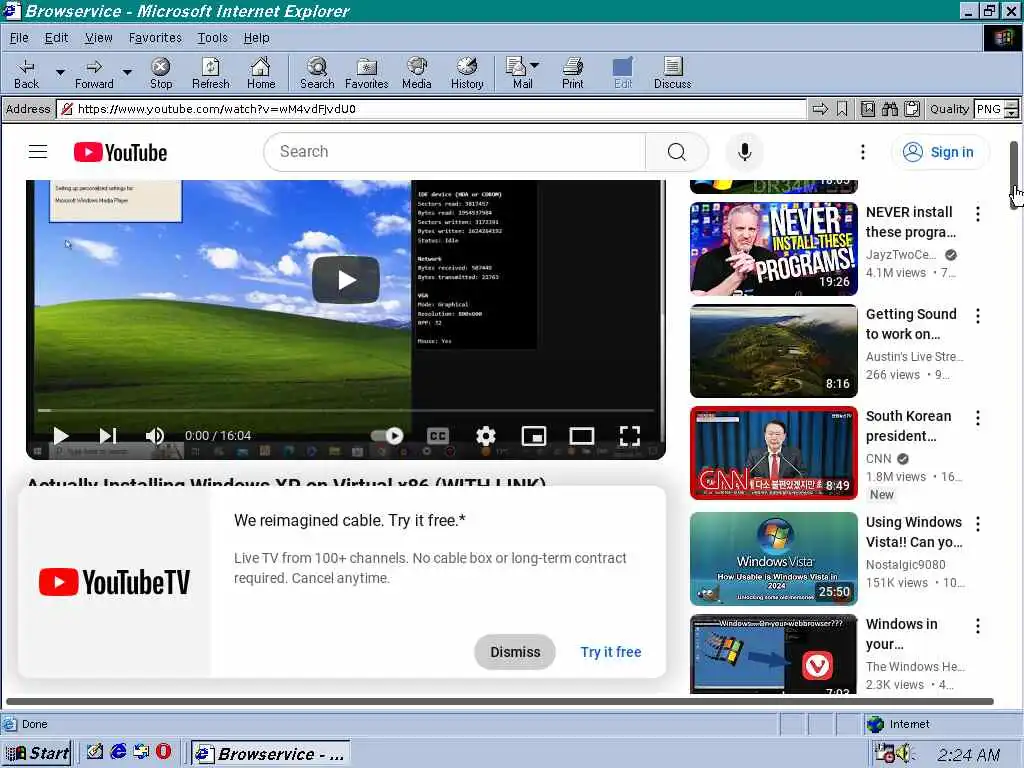This screenshot has width=1024, height=768.
Task: Toggle theater mode icon
Action: pos(581,436)
